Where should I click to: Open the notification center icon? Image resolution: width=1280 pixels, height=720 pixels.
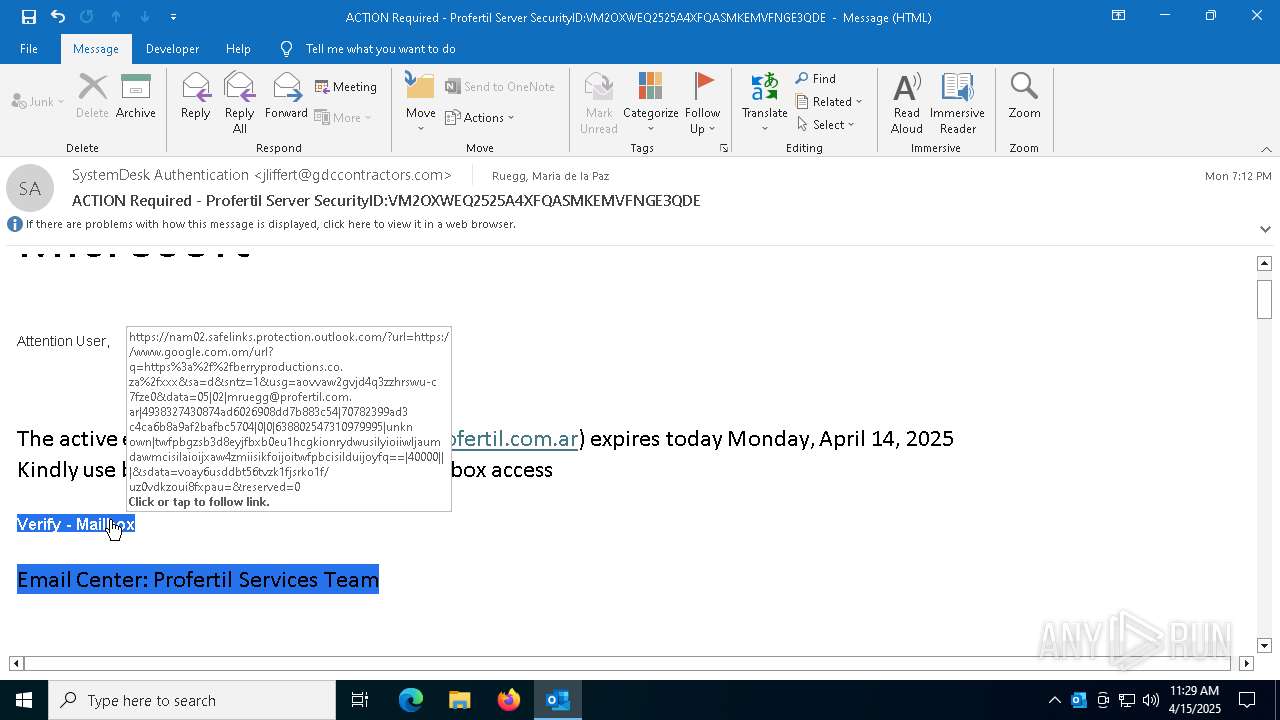[1247, 700]
